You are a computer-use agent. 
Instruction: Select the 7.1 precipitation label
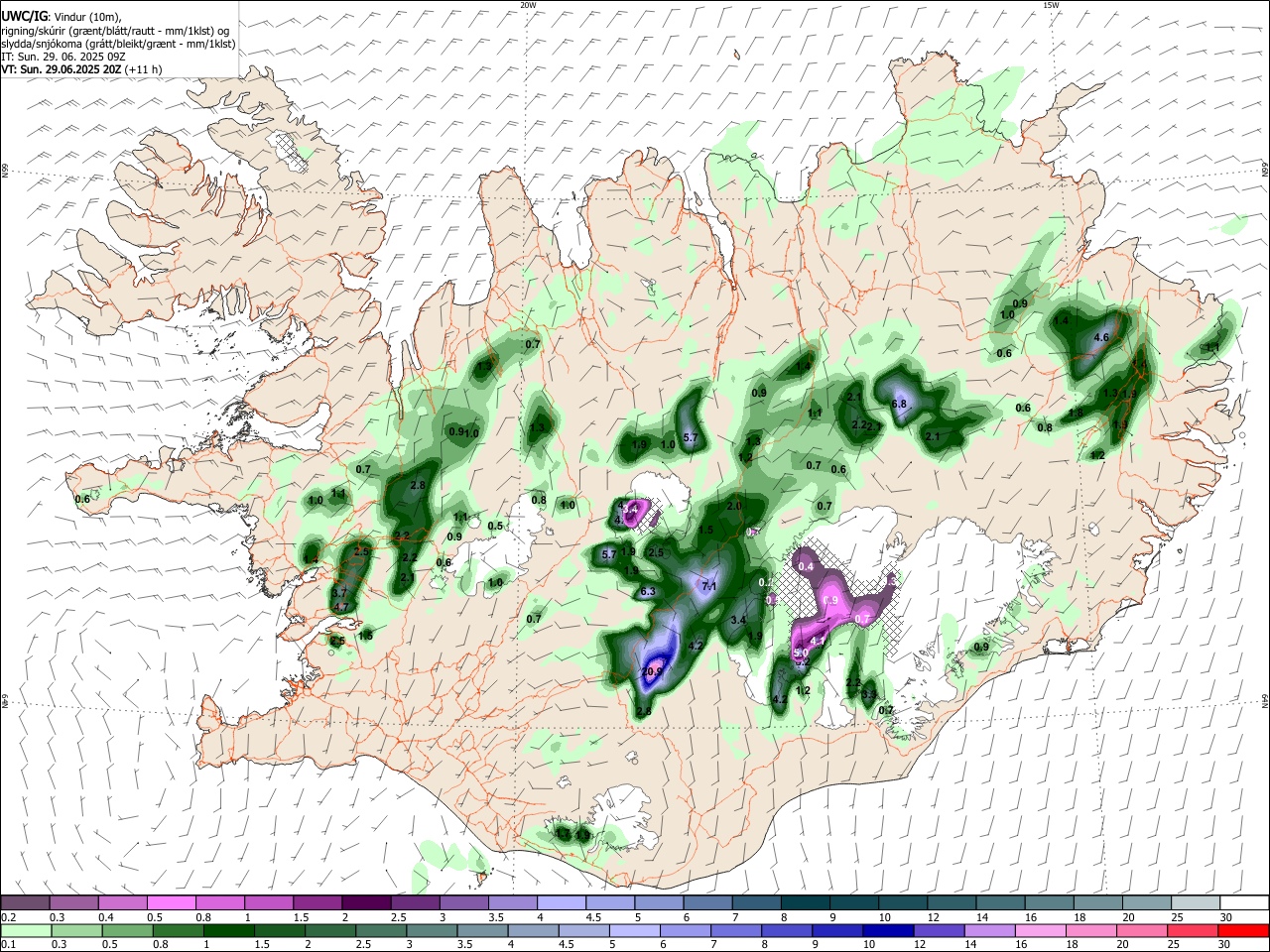[709, 587]
